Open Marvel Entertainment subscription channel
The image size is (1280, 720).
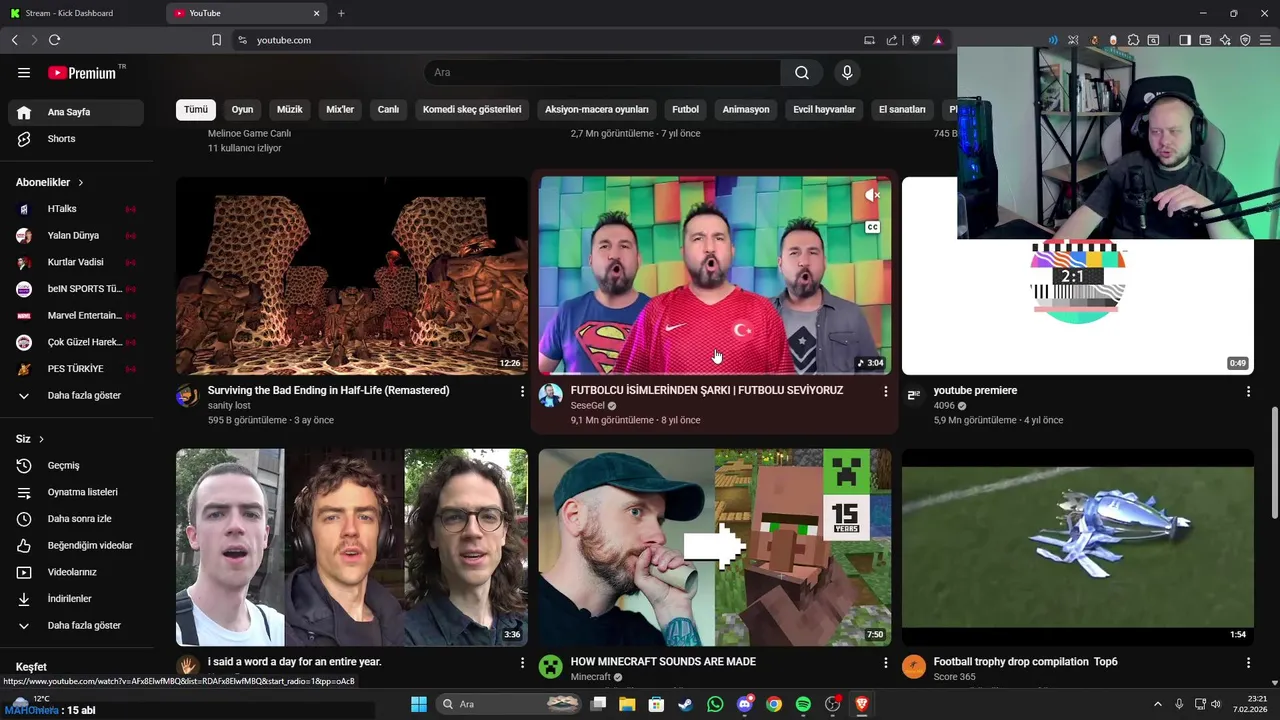click(x=76, y=316)
